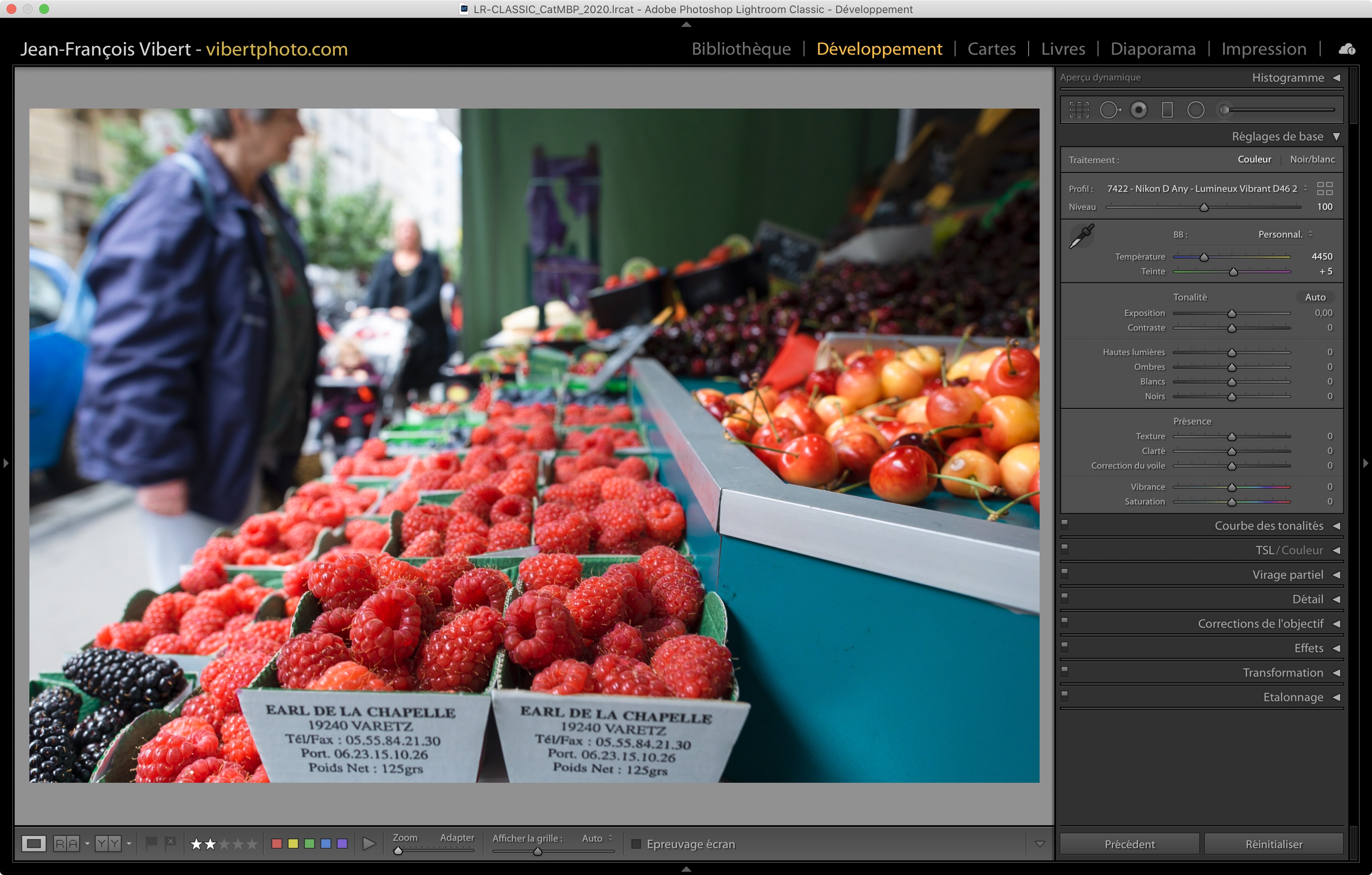Click the cloud sync status icon
1372x875 pixels.
pos(1347,49)
